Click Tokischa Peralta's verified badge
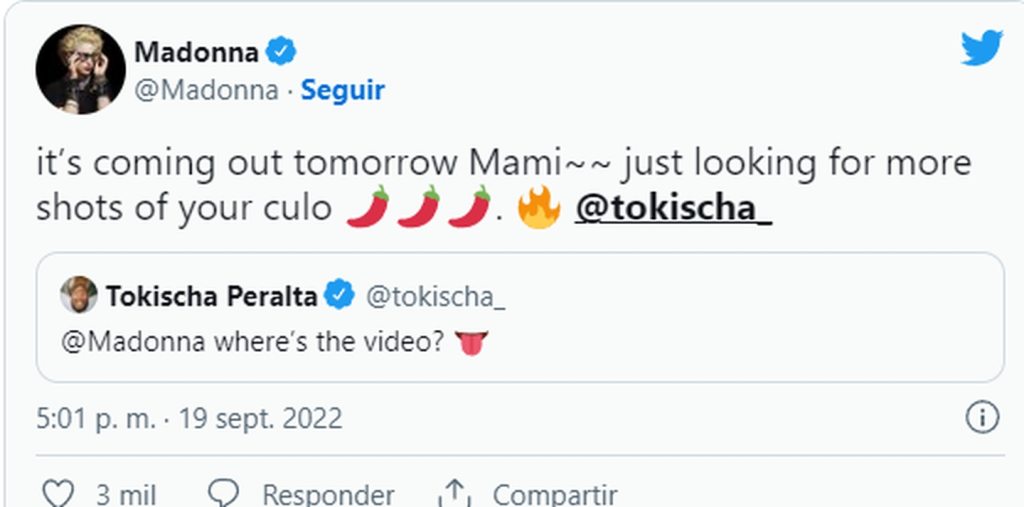1024x507 pixels. click(340, 296)
